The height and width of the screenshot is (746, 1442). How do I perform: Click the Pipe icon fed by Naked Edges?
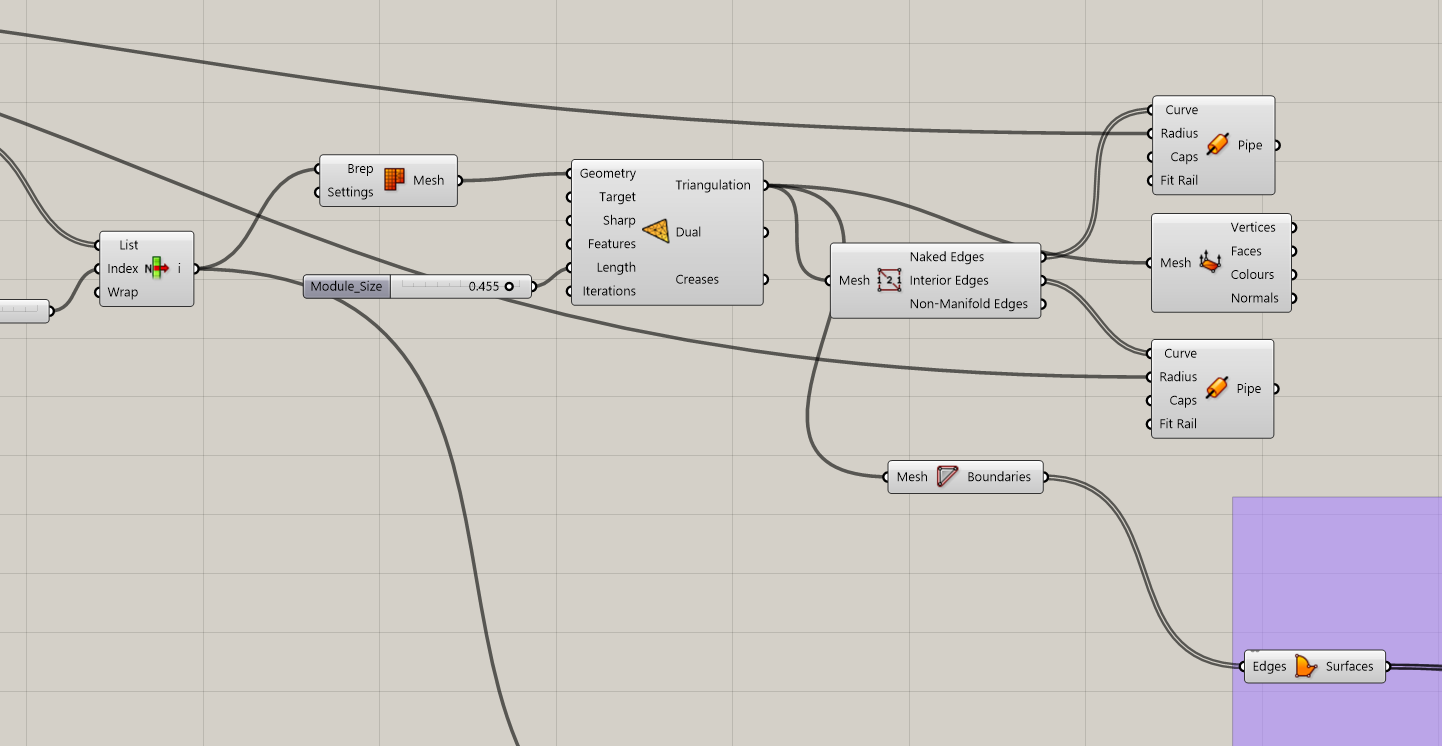tap(1216, 145)
